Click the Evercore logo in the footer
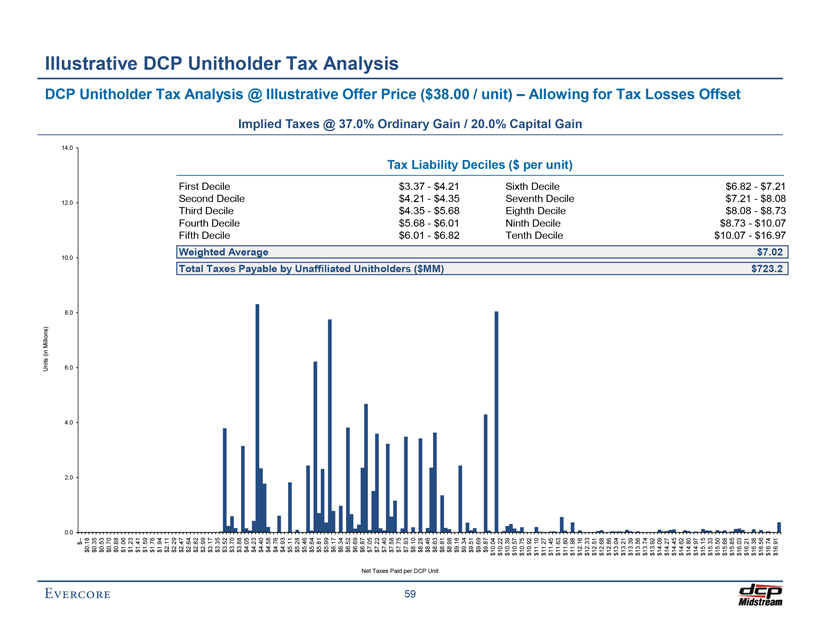Viewport: 820px width, 634px height. click(x=76, y=597)
